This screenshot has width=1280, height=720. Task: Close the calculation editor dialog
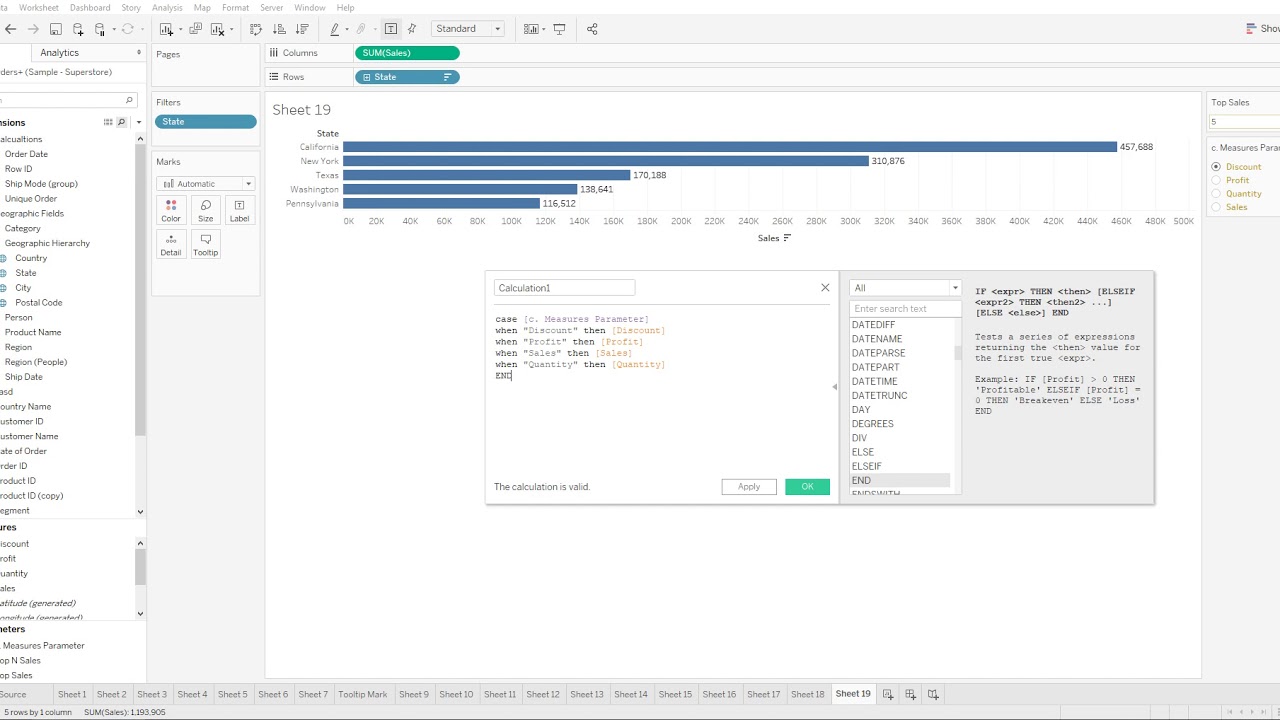[x=825, y=288]
